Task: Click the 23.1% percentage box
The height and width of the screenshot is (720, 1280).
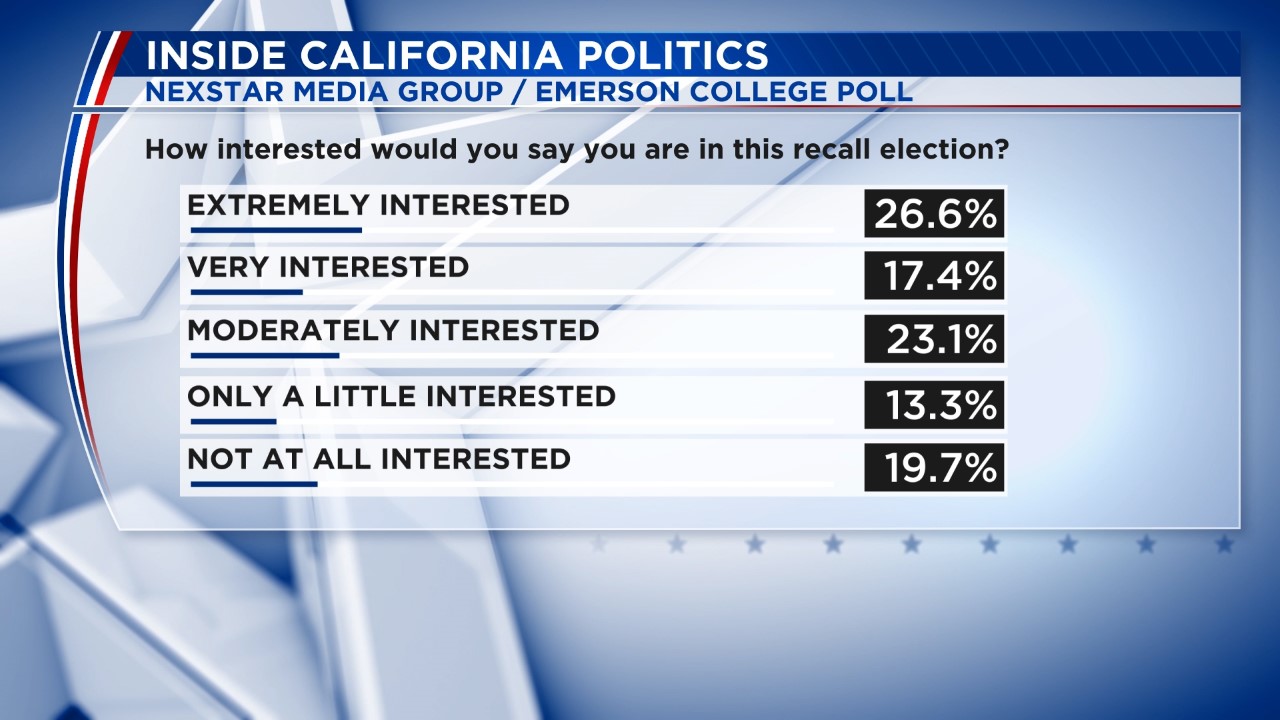Action: [934, 340]
